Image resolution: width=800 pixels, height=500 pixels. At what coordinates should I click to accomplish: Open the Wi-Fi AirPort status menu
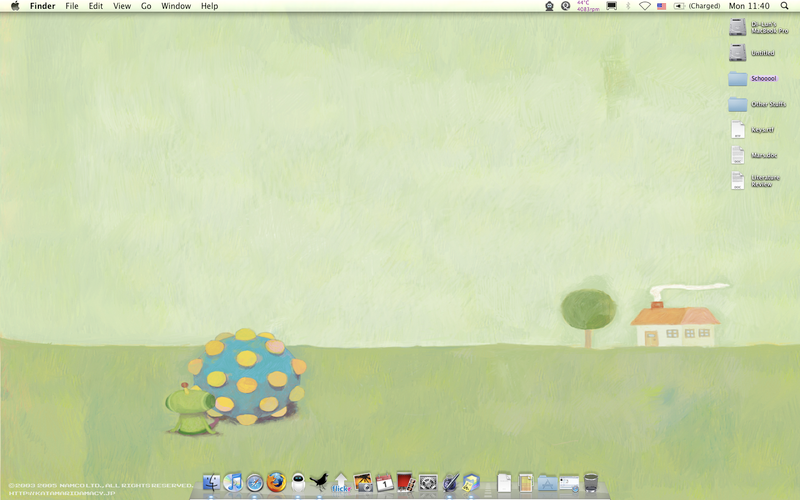644,6
